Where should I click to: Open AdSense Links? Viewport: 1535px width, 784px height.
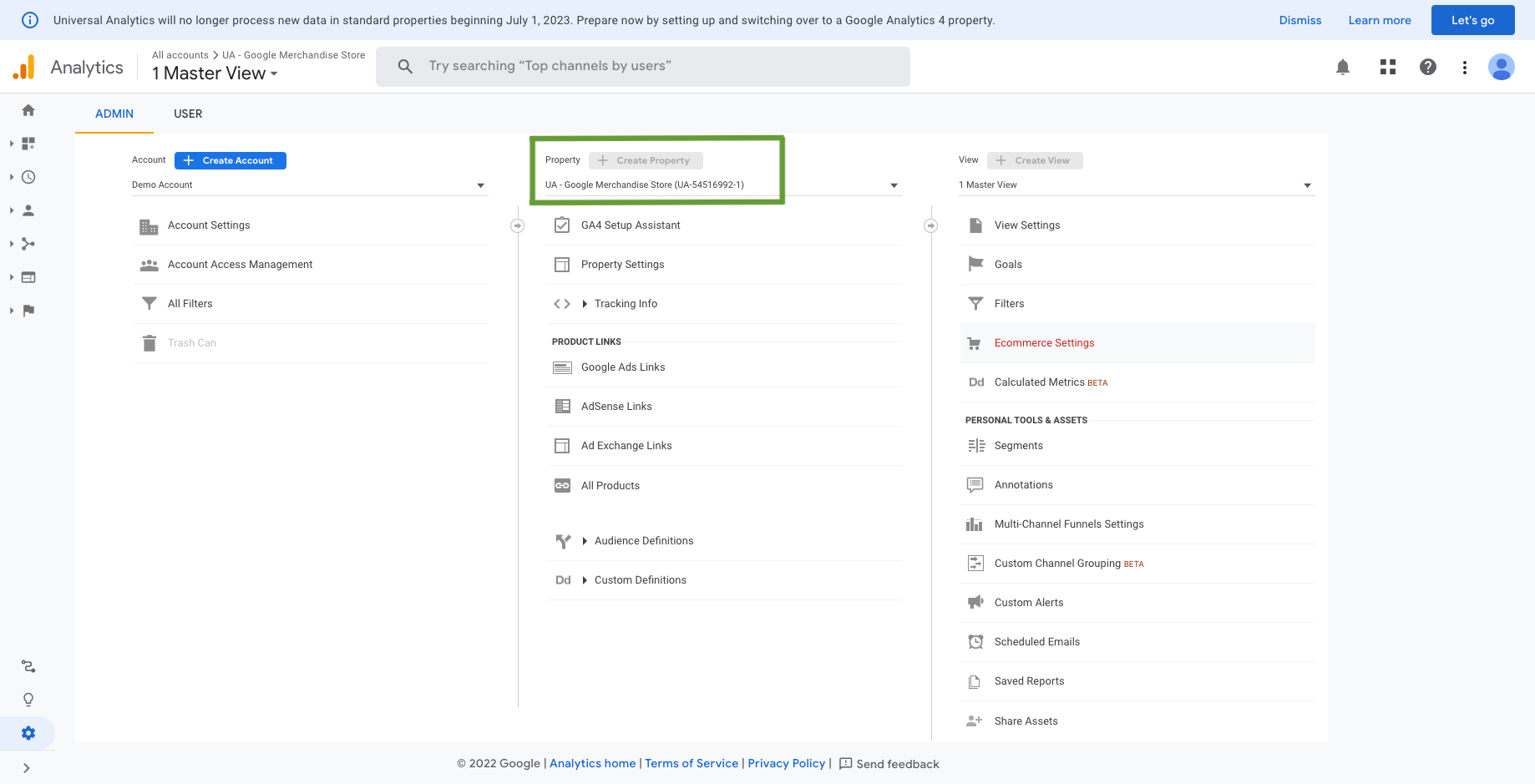pos(616,407)
